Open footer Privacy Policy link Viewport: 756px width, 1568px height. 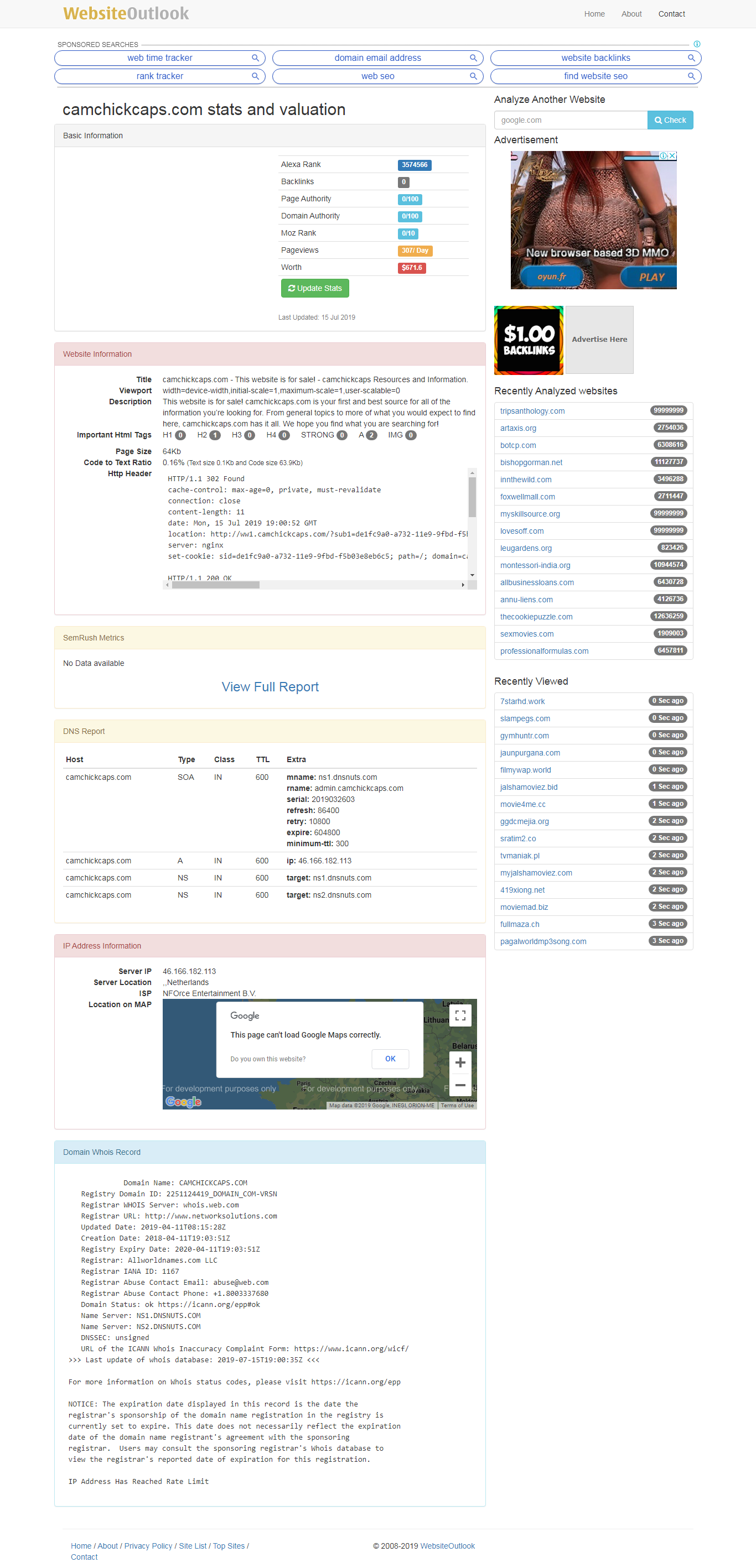click(x=148, y=1546)
